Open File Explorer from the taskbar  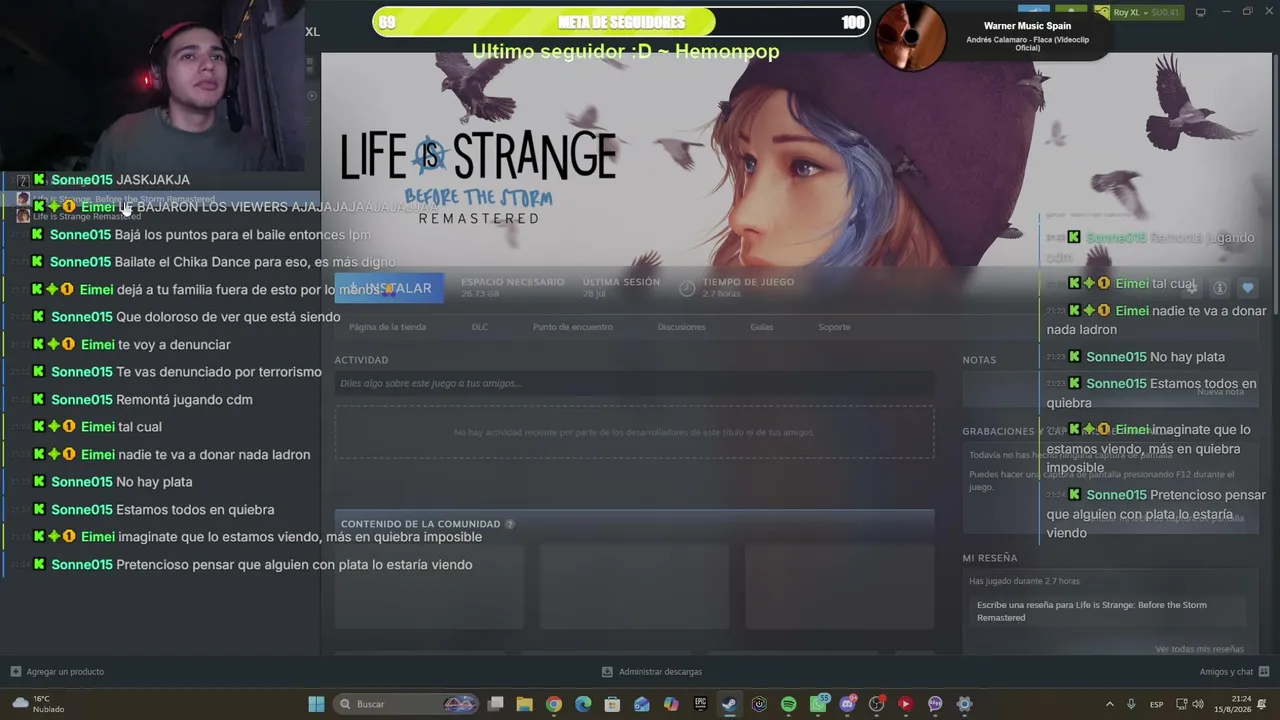tap(524, 704)
